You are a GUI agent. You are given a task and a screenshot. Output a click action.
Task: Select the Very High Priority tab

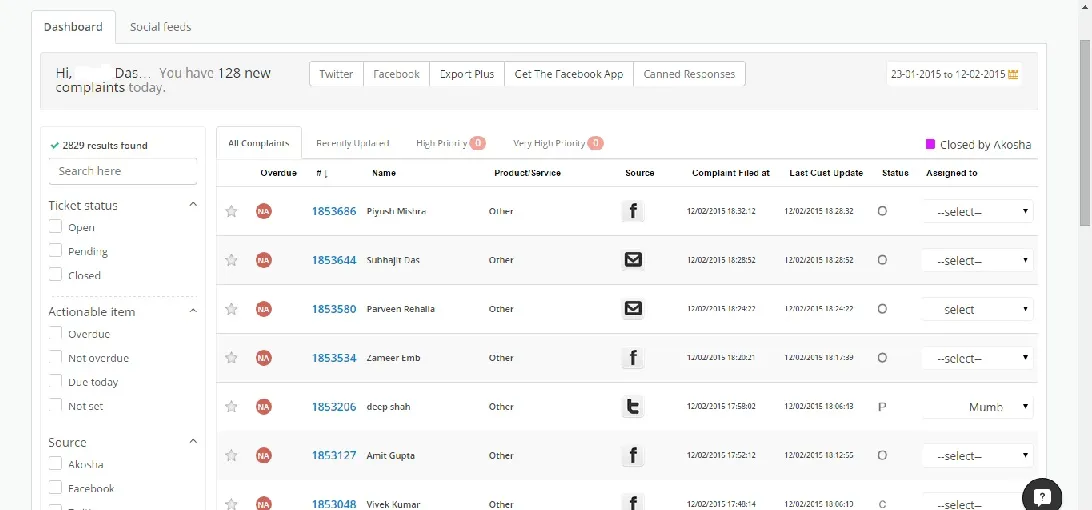click(x=558, y=143)
